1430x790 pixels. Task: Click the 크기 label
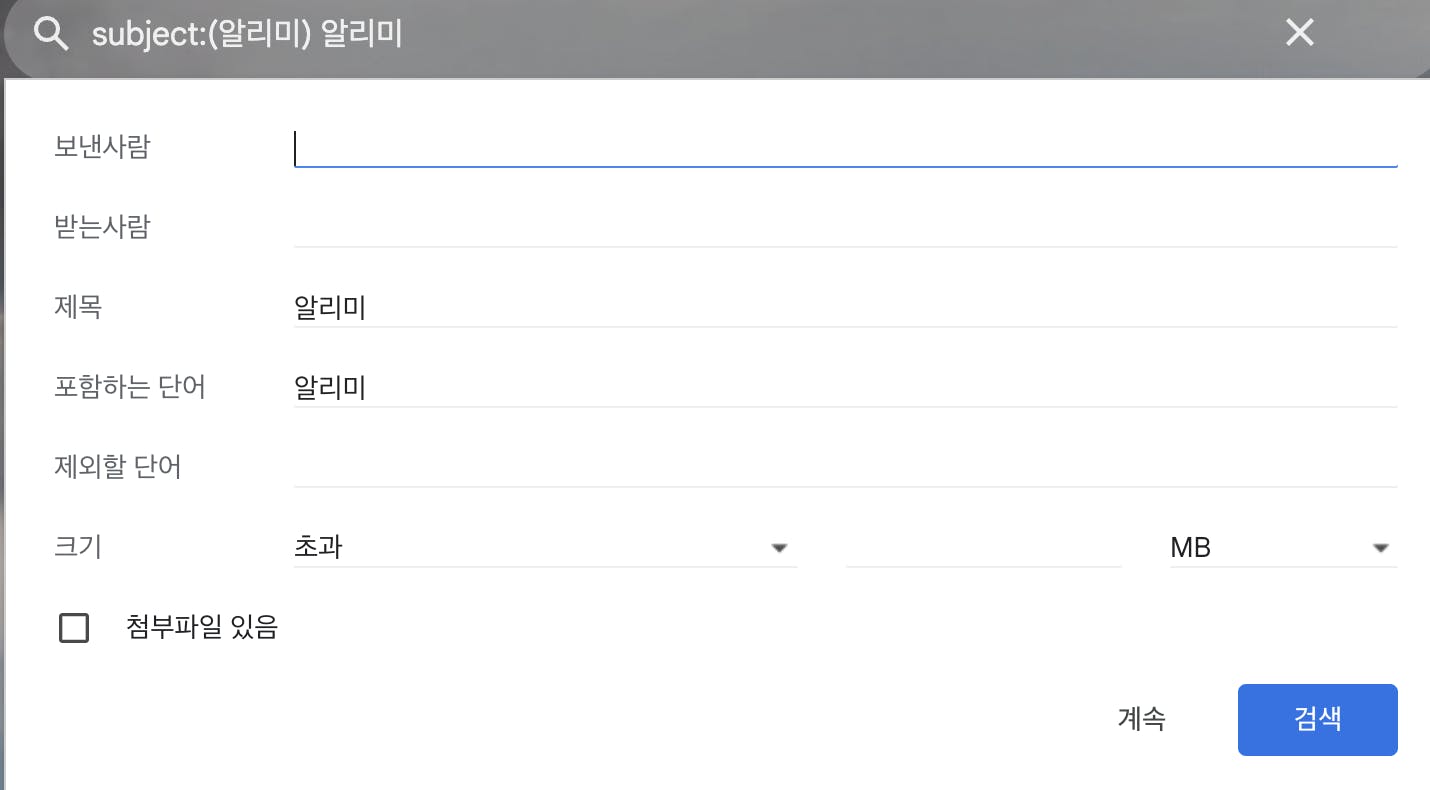point(78,547)
